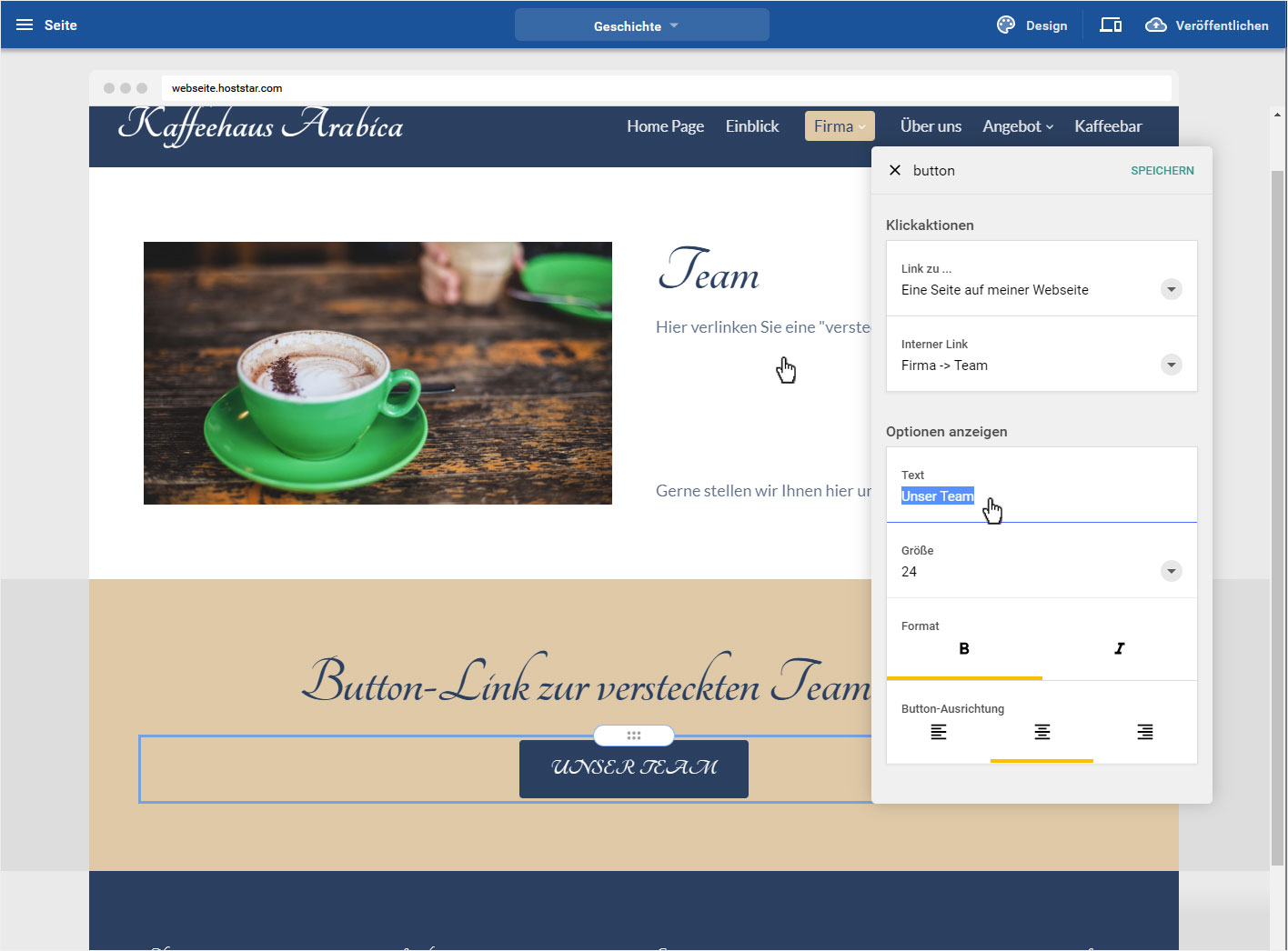This screenshot has height=951, width=1288.
Task: Click the Text input field 'Unser Team'
Action: [1041, 496]
